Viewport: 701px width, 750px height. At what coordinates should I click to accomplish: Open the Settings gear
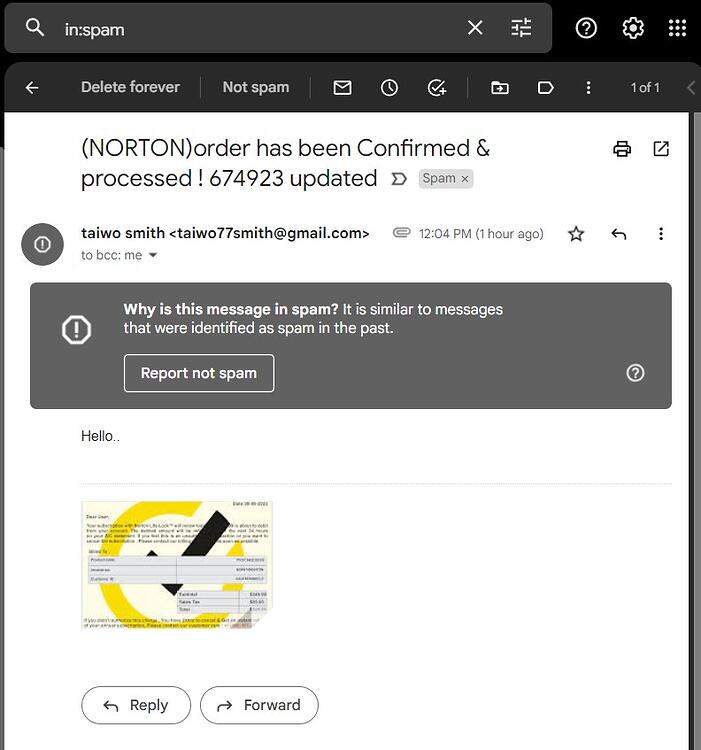[x=633, y=28]
